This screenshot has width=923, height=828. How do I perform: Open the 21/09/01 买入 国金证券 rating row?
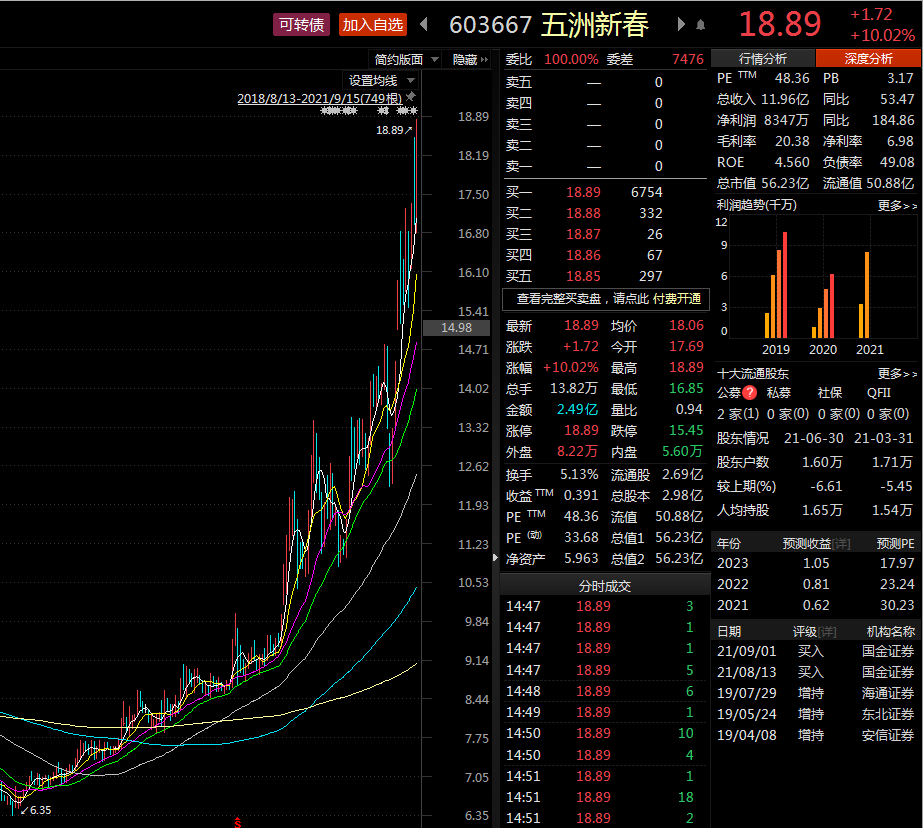[815, 651]
